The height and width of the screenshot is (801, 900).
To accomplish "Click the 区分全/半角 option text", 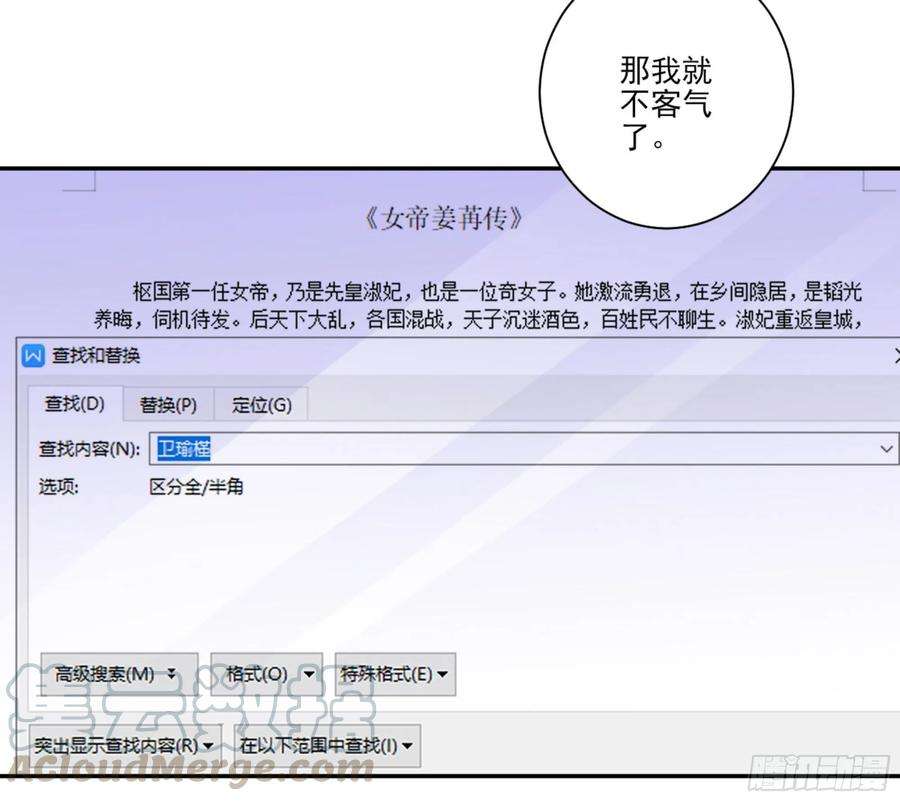I will (x=196, y=487).
